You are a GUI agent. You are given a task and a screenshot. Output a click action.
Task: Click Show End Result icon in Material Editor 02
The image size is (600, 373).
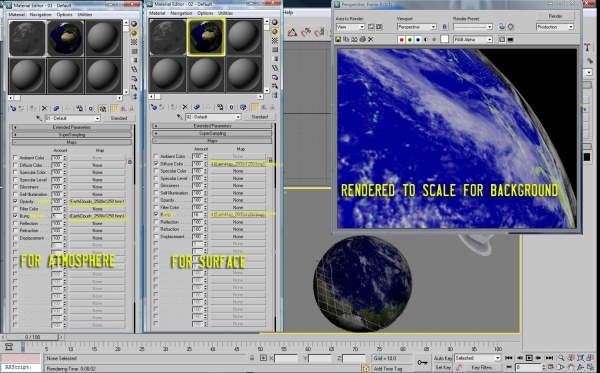coord(255,107)
